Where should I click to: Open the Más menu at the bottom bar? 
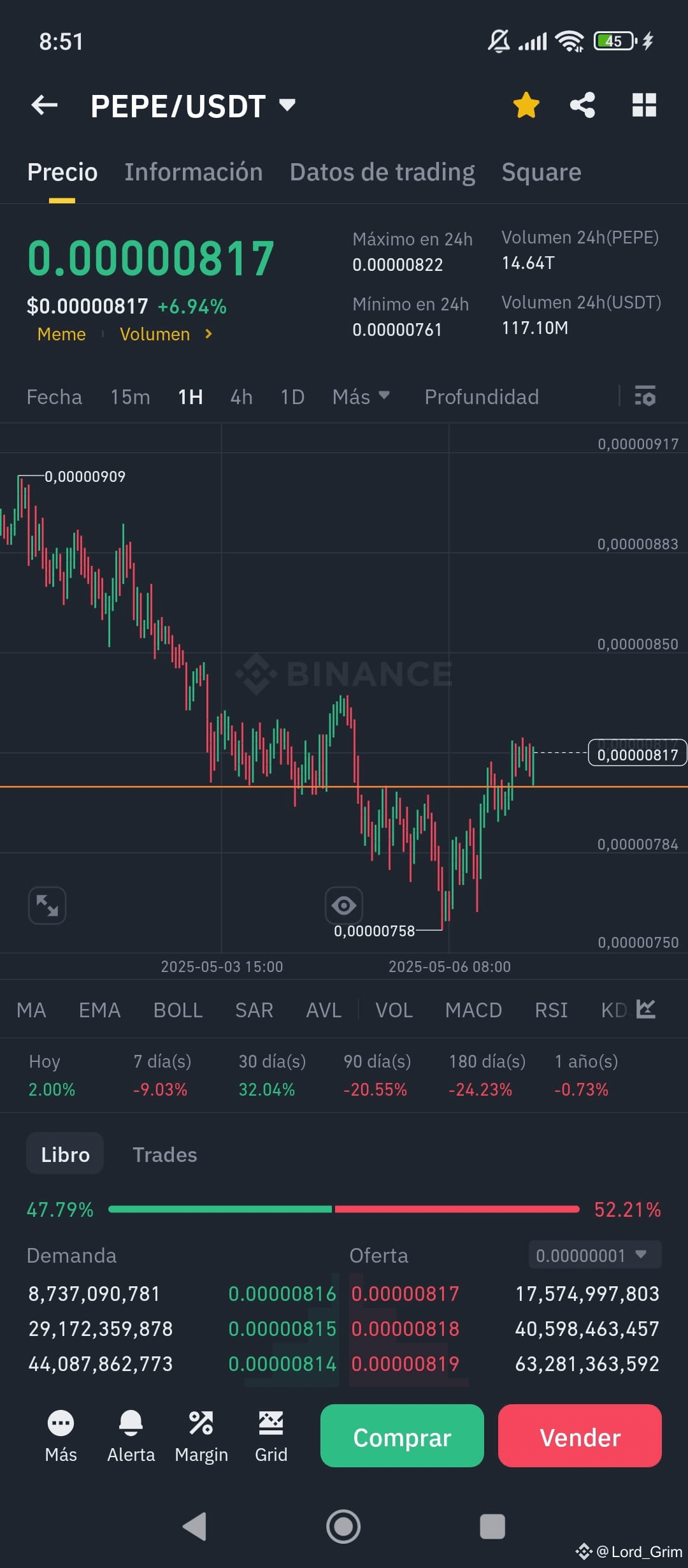click(x=61, y=1436)
